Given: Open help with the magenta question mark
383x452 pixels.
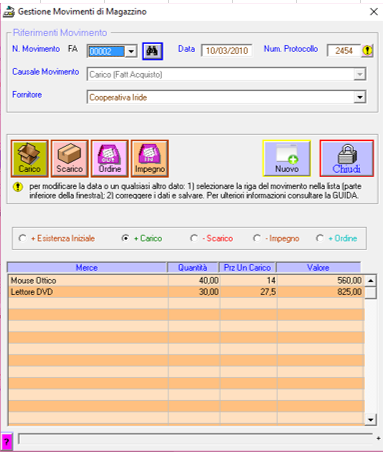Looking at the screenshot, I should (x=6, y=442).
